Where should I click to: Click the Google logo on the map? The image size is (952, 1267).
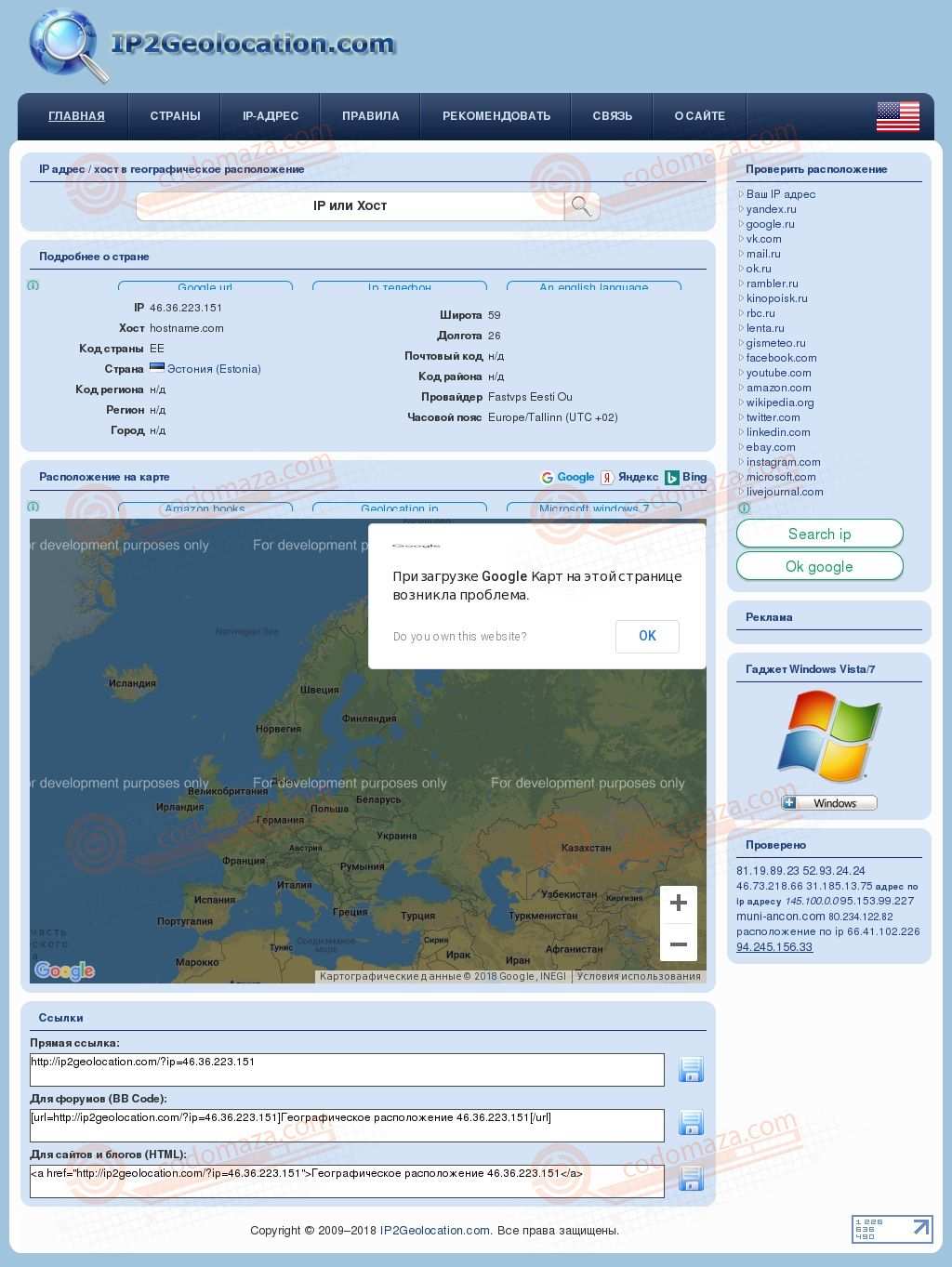[64, 970]
